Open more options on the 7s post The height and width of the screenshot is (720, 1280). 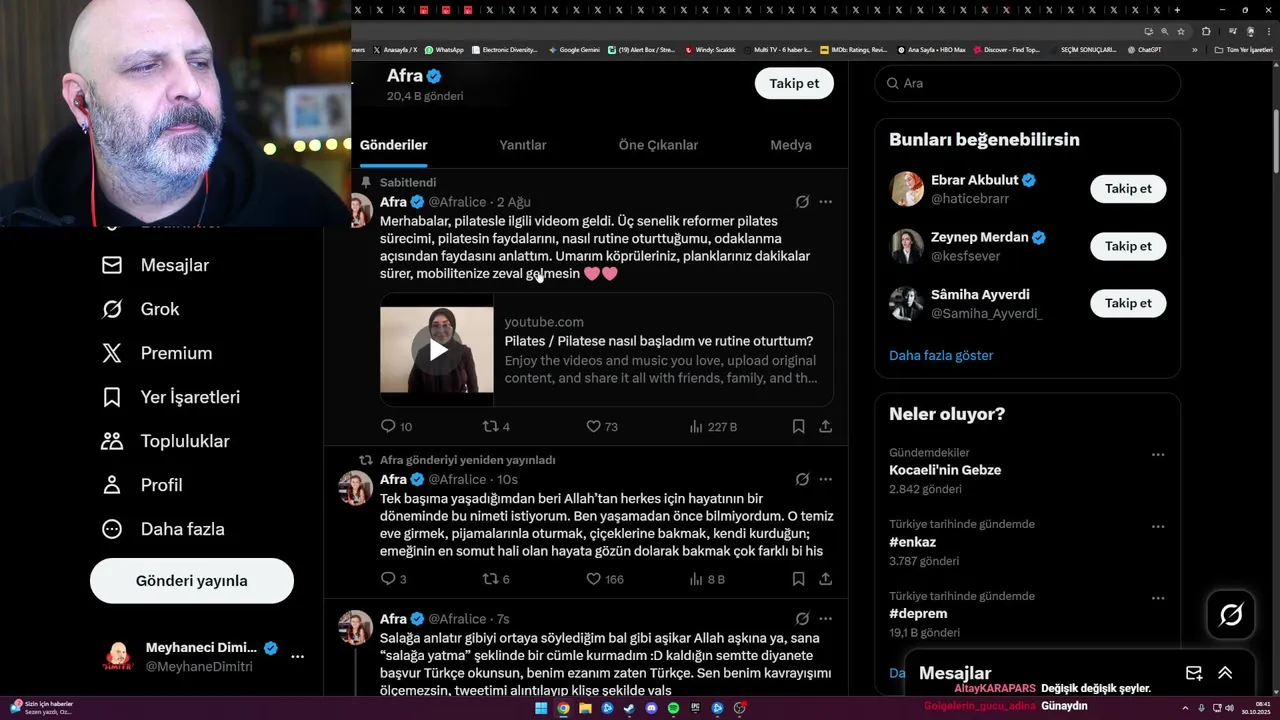pyautogui.click(x=825, y=619)
